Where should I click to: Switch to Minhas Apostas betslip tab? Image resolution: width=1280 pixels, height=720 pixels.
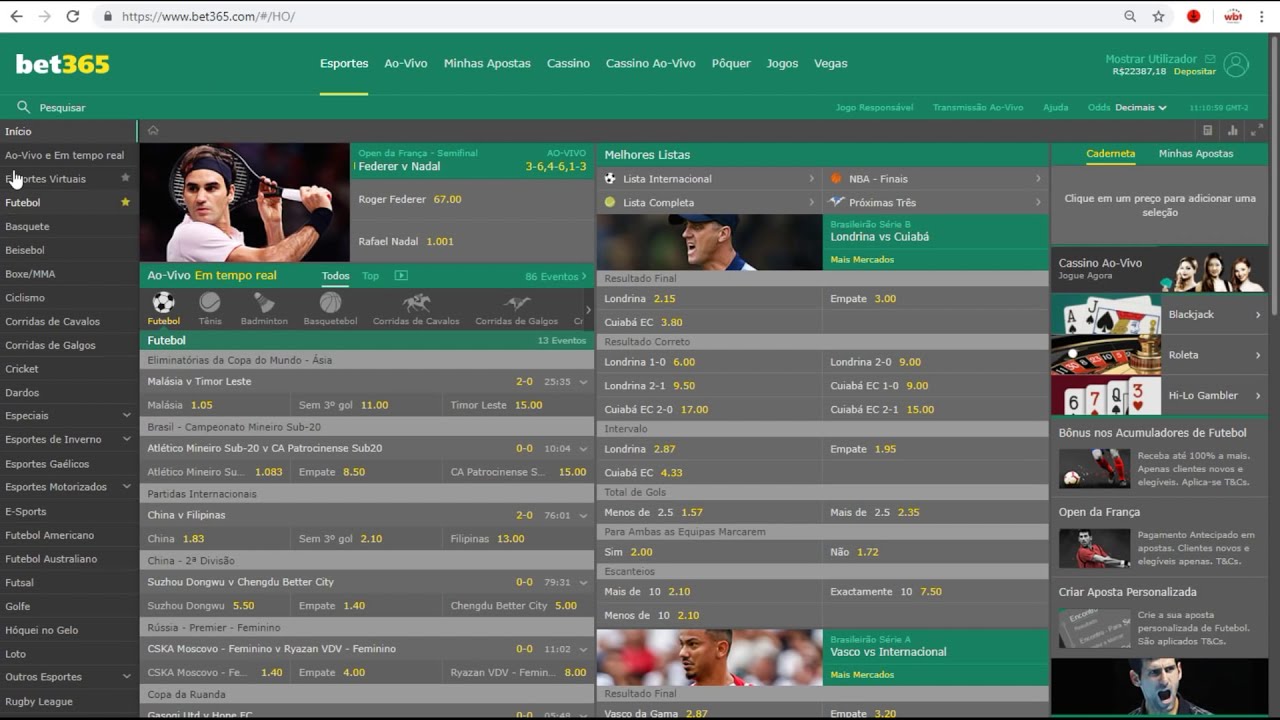click(1196, 154)
